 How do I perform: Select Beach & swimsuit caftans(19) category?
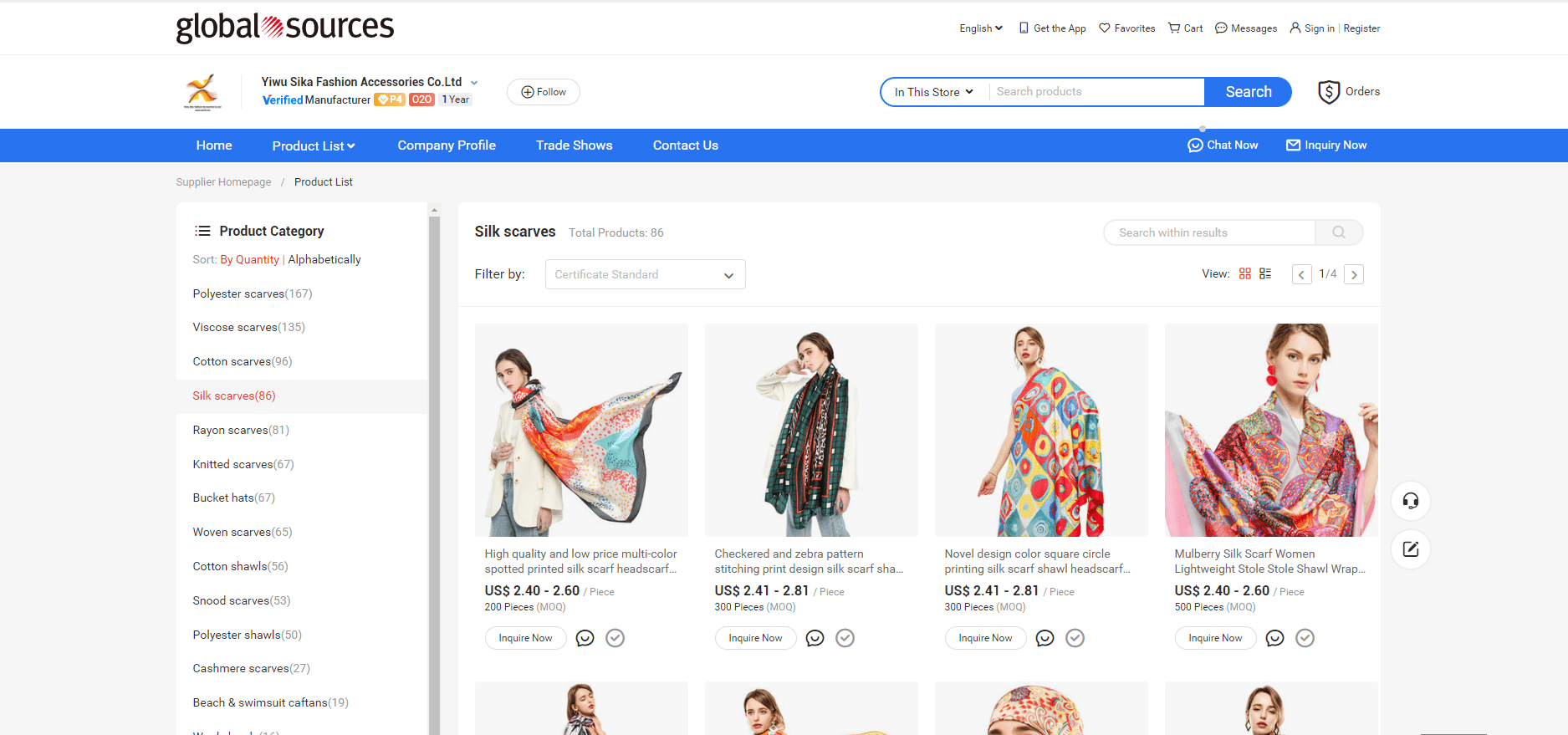[x=271, y=703]
